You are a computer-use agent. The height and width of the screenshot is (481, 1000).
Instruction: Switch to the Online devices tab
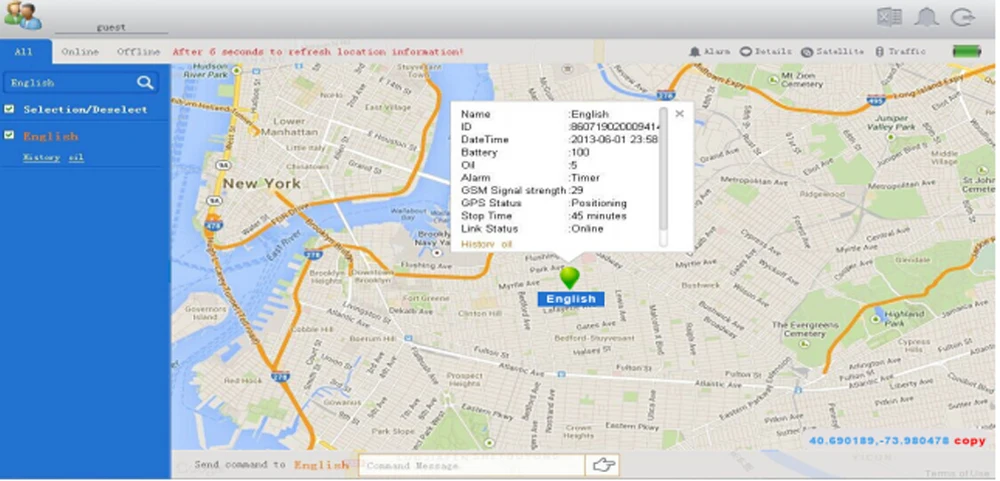80,52
